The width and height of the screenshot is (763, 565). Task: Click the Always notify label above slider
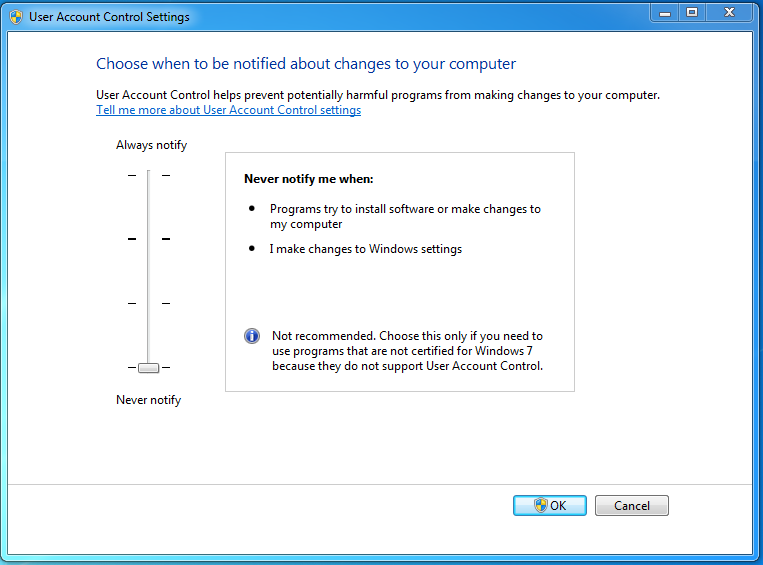point(151,145)
